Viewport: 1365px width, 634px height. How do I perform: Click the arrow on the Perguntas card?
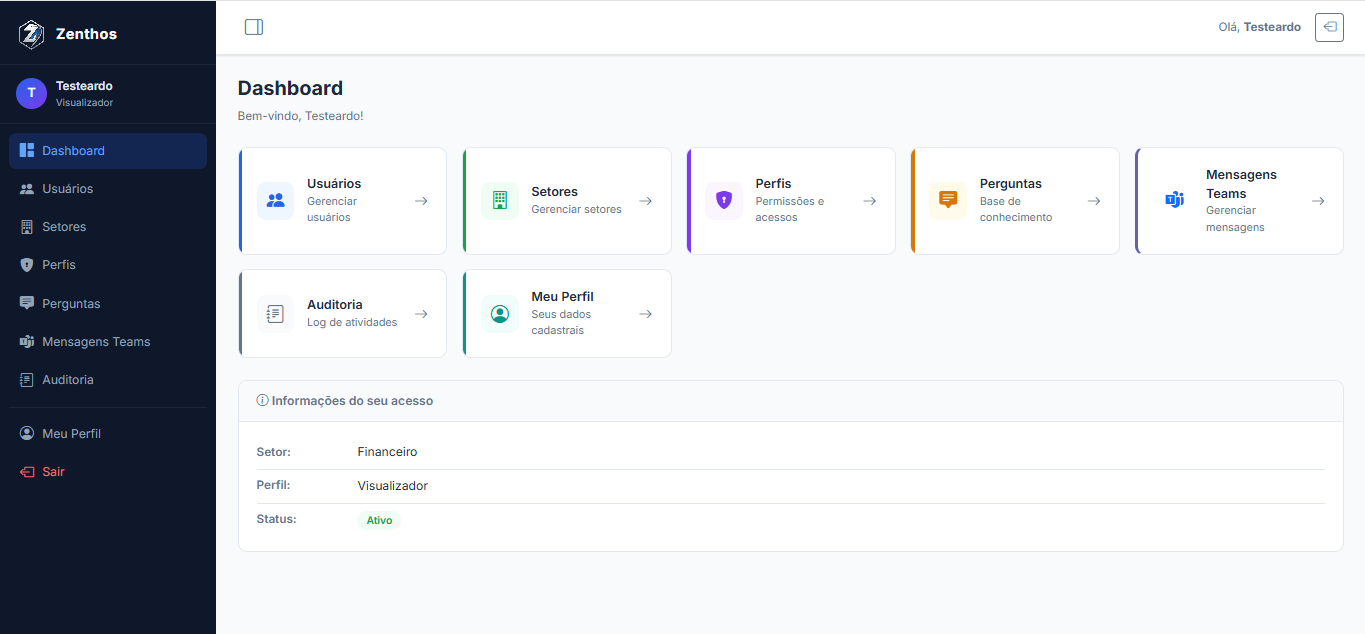[1094, 201]
